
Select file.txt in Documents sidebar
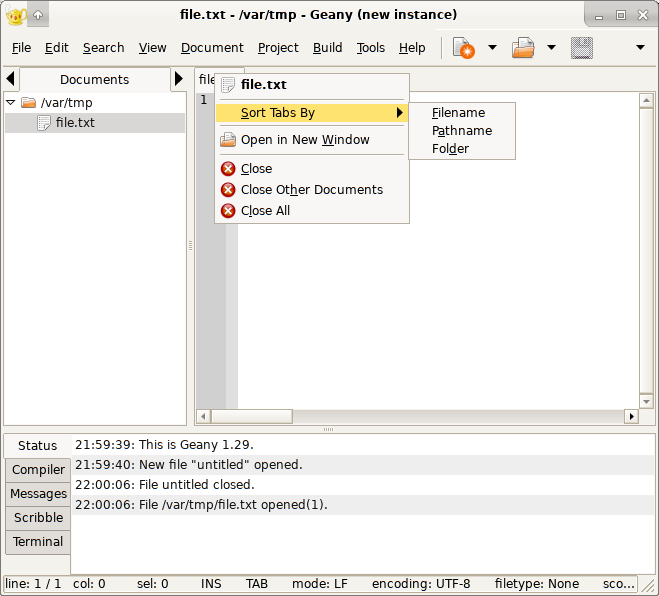point(75,123)
